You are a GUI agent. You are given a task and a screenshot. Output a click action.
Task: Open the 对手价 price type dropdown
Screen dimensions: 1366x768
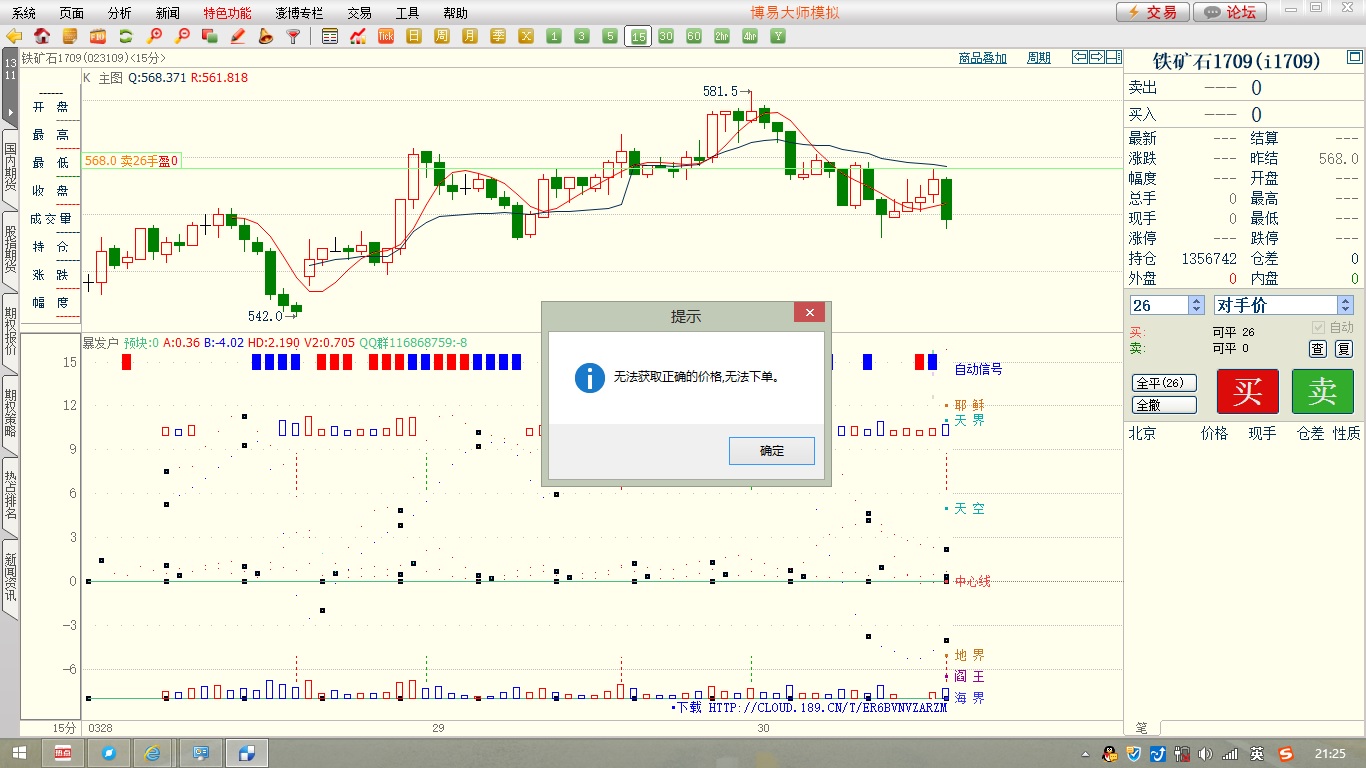(1345, 305)
